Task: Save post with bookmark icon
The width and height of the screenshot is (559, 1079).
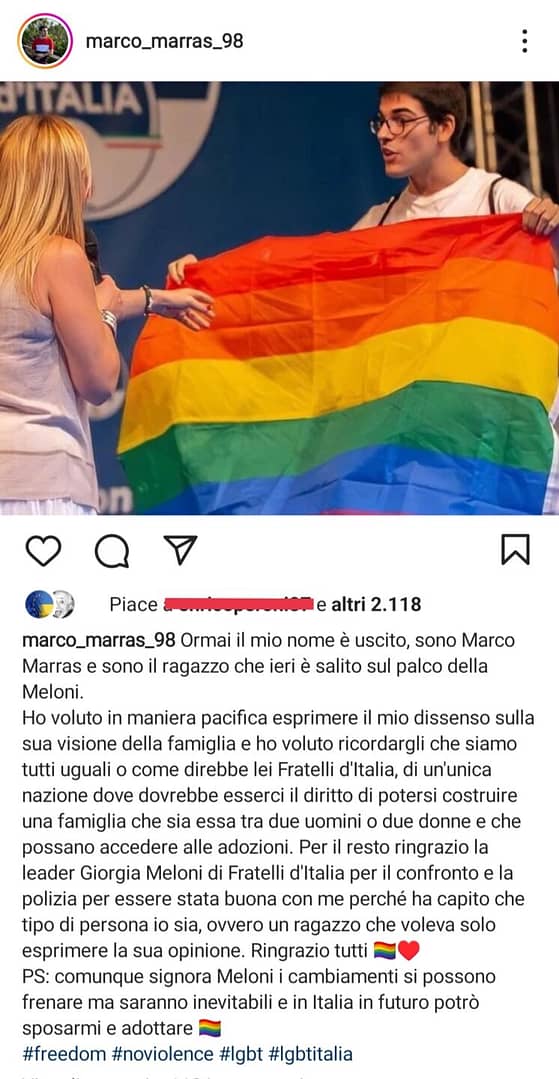Action: 515,549
